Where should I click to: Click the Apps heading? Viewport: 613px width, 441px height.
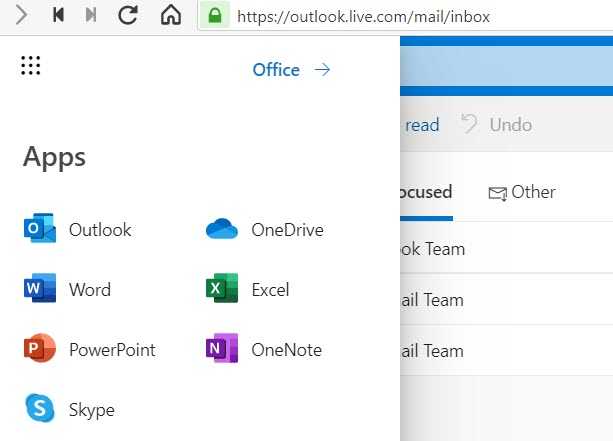tap(54, 158)
